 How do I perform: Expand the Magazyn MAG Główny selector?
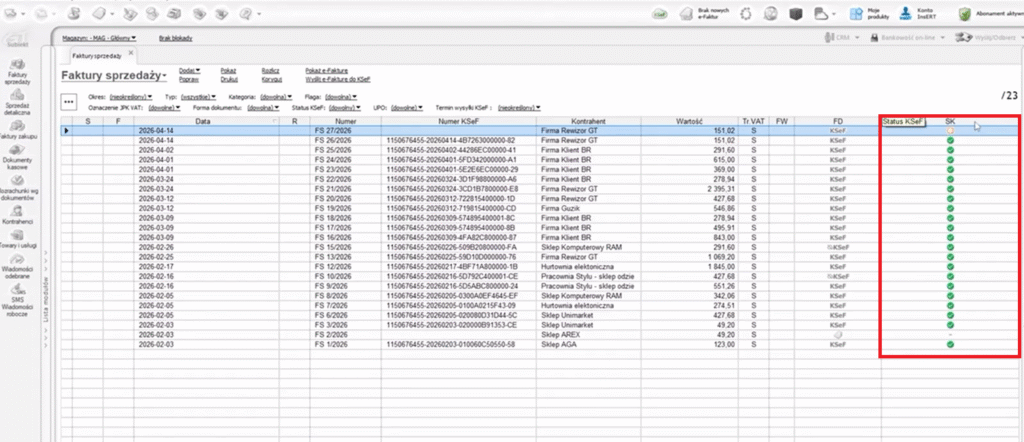pyautogui.click(x=100, y=38)
